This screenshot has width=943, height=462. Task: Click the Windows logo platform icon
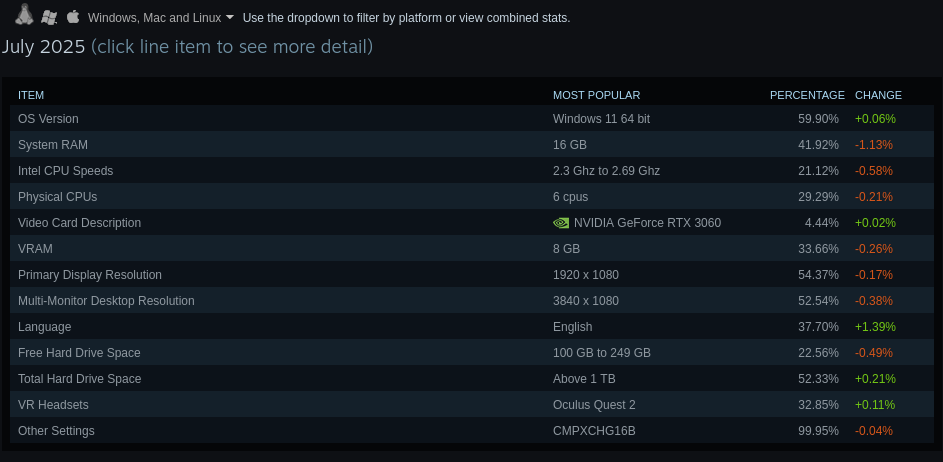coord(49,17)
